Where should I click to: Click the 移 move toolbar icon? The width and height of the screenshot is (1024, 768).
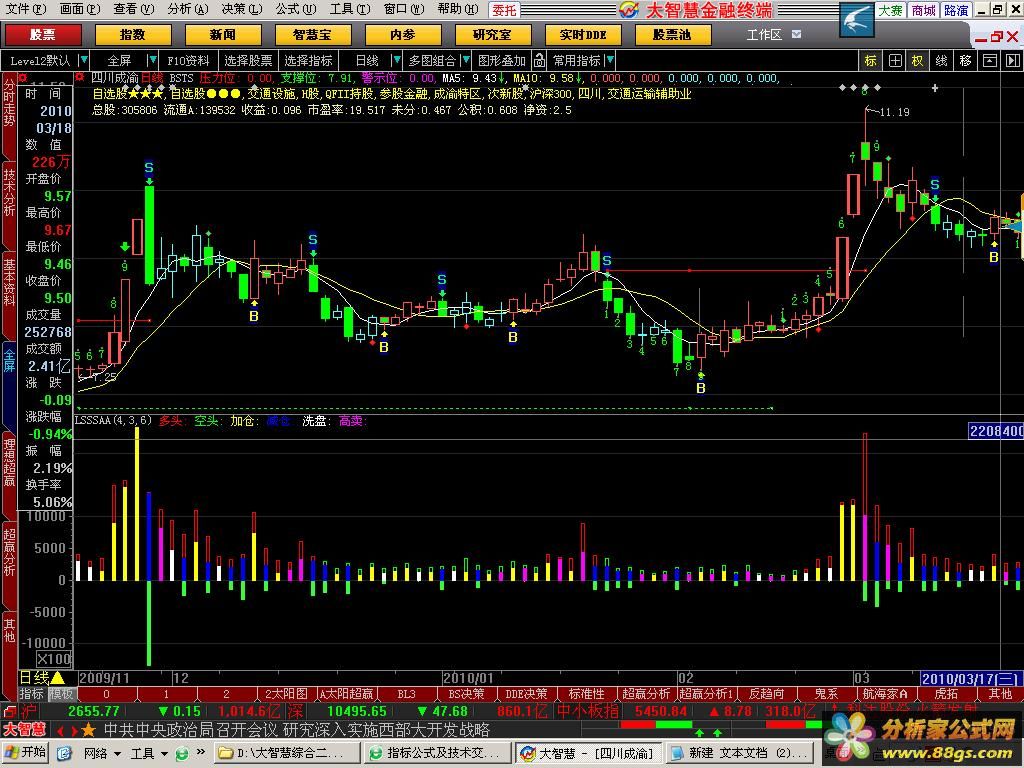[x=965, y=60]
